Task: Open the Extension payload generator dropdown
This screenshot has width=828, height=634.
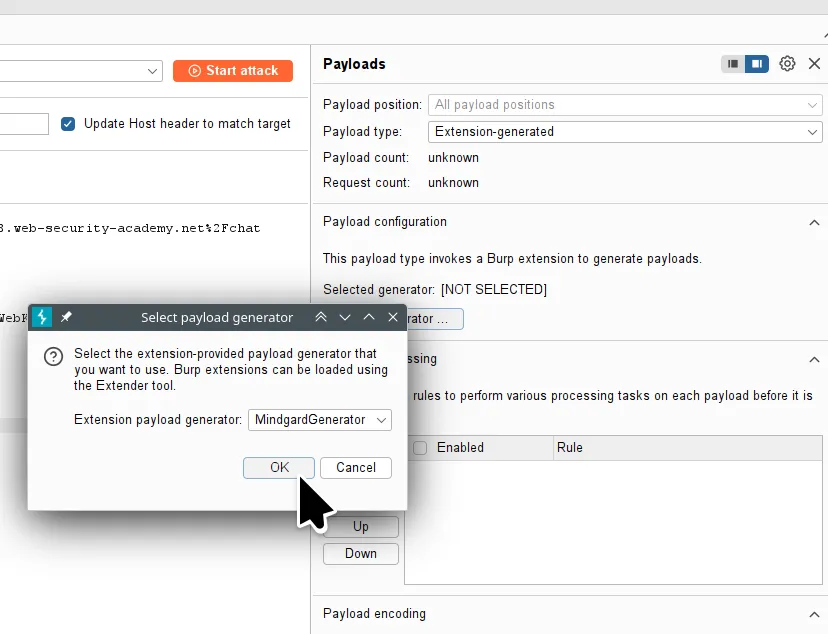Action: (x=319, y=420)
